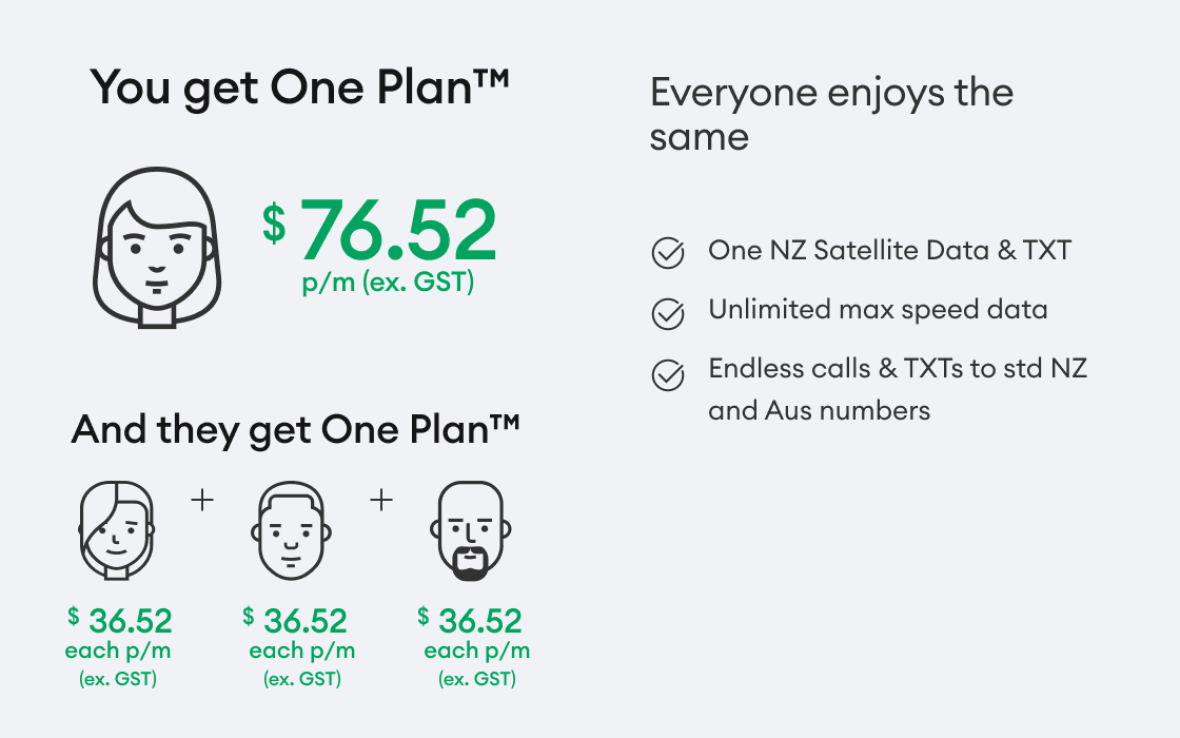This screenshot has height=738, width=1180.
Task: Click the clean-shaven man avatar
Action: (288, 530)
